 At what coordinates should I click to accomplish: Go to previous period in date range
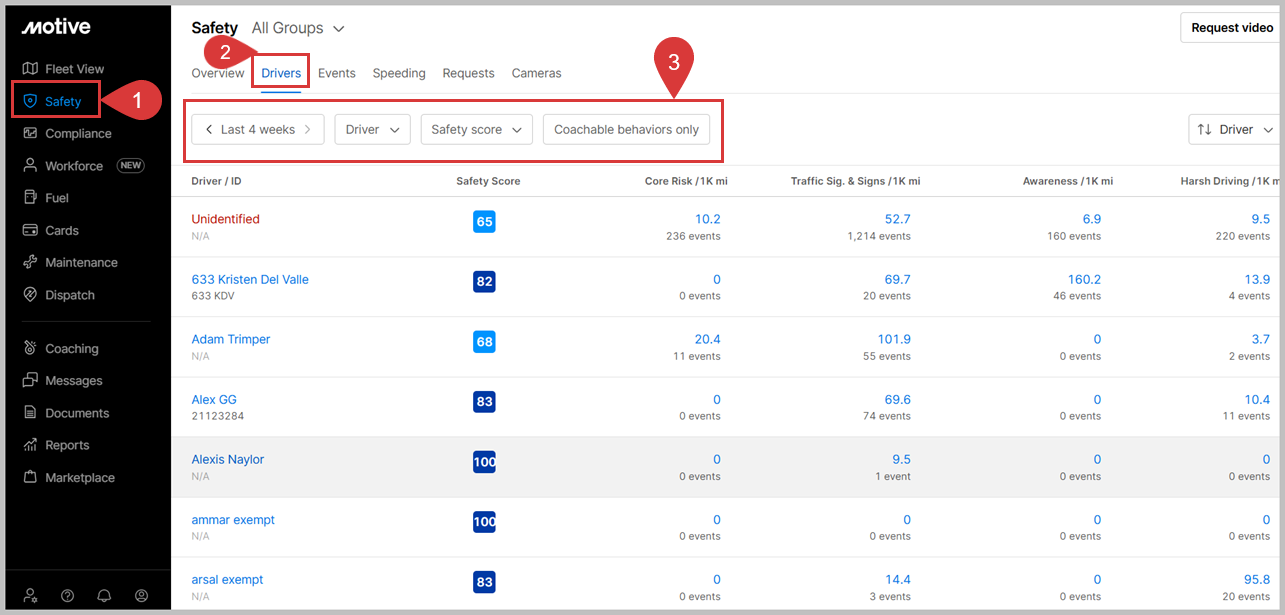click(x=208, y=129)
